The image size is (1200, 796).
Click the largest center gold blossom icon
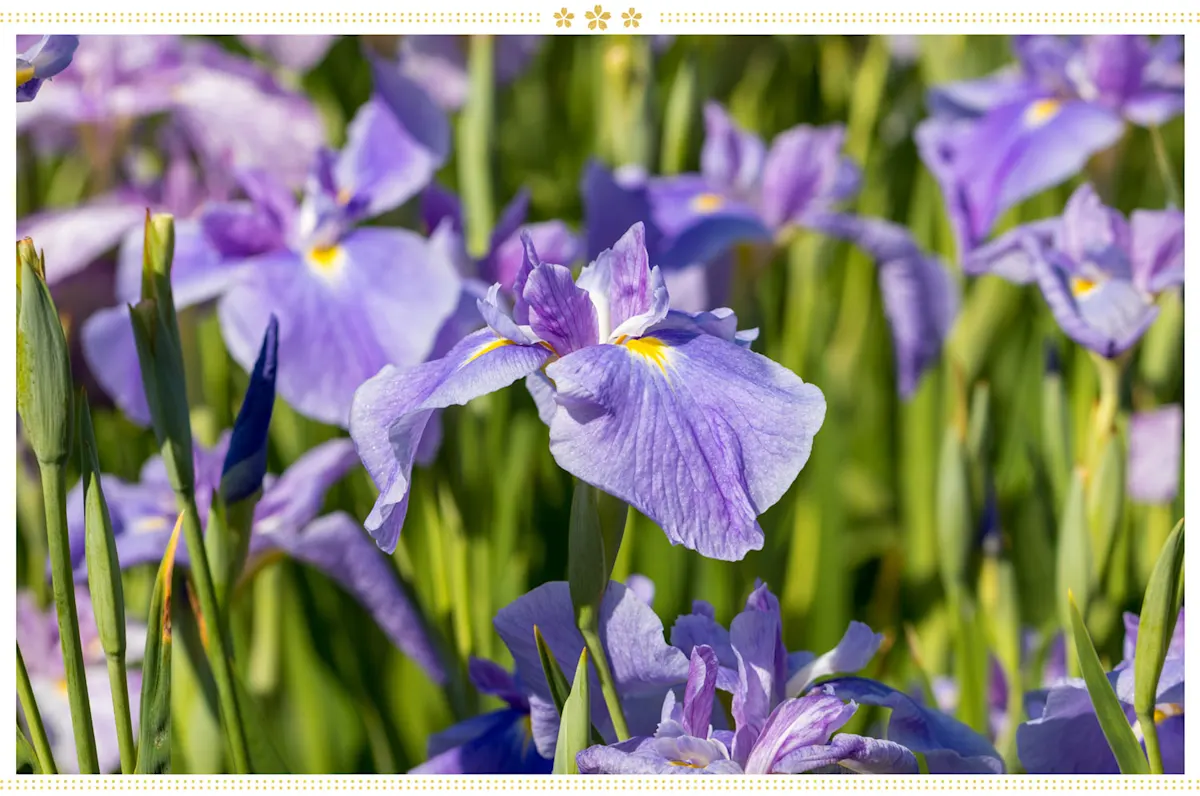click(597, 17)
